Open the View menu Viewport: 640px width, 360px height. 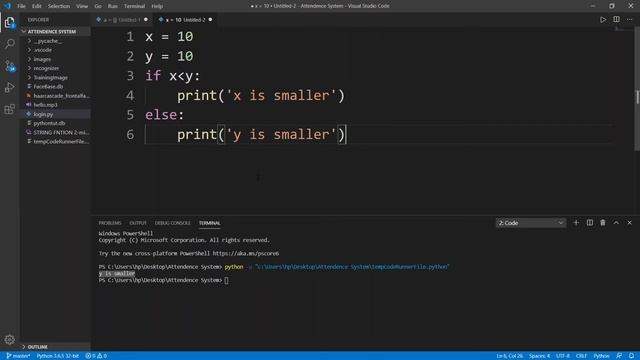(x=82, y=6)
